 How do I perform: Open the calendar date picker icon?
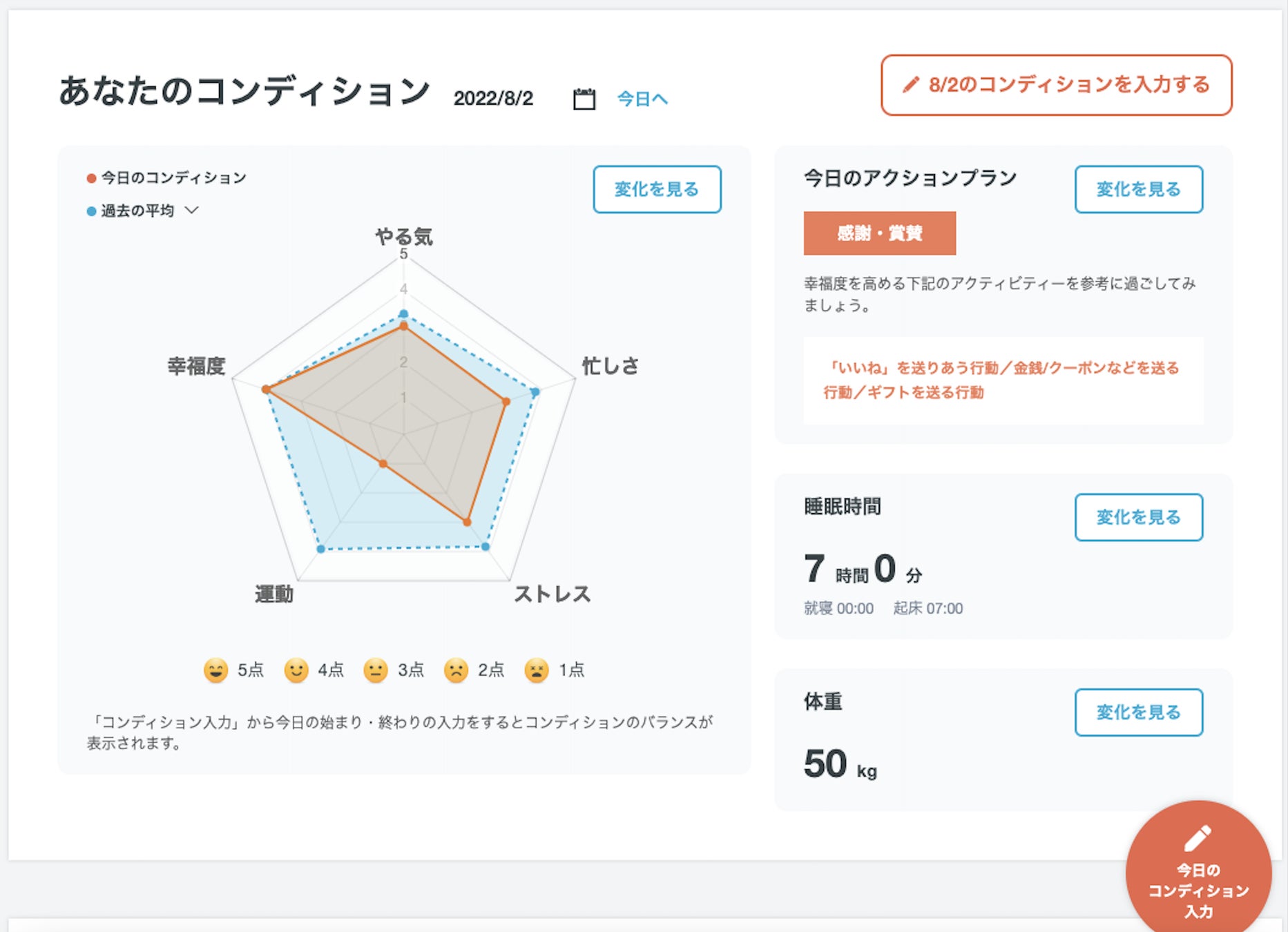pyautogui.click(x=584, y=99)
